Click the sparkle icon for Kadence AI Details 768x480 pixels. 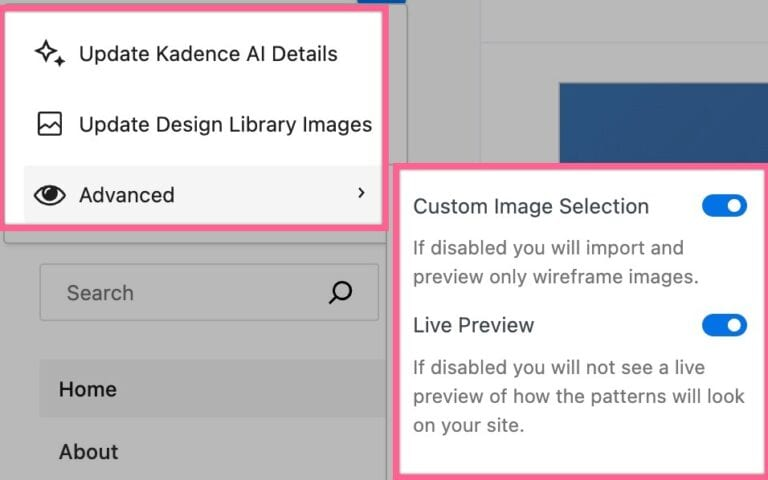point(50,53)
